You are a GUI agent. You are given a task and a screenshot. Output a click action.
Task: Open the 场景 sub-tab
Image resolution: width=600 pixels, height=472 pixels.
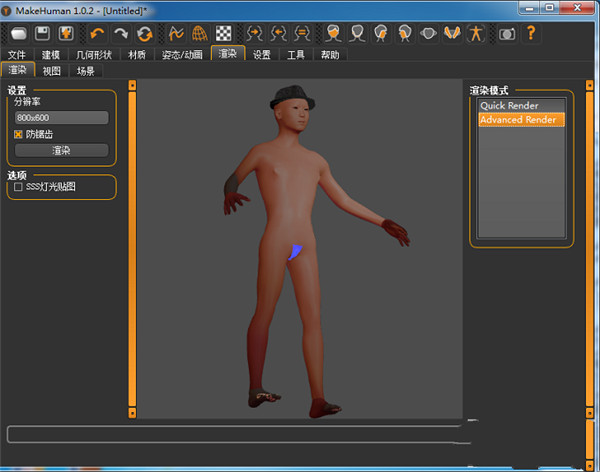(86, 71)
